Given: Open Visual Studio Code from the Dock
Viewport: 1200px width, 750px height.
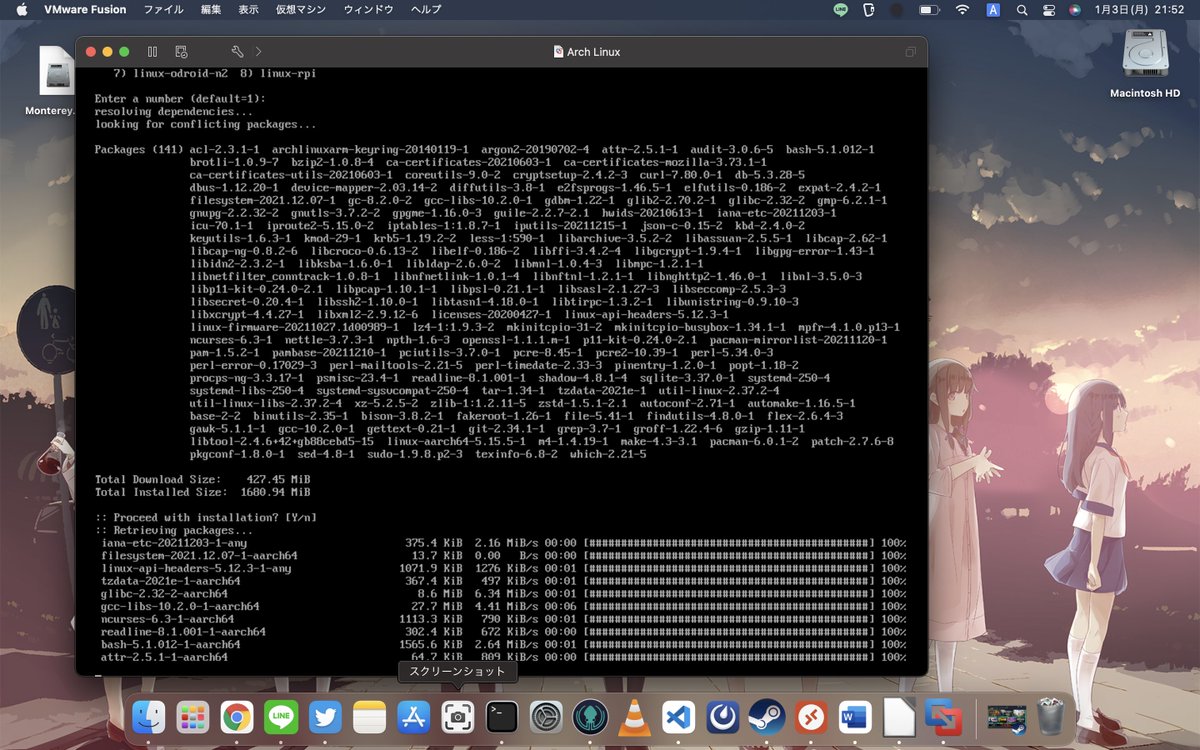Looking at the screenshot, I should coord(678,716).
